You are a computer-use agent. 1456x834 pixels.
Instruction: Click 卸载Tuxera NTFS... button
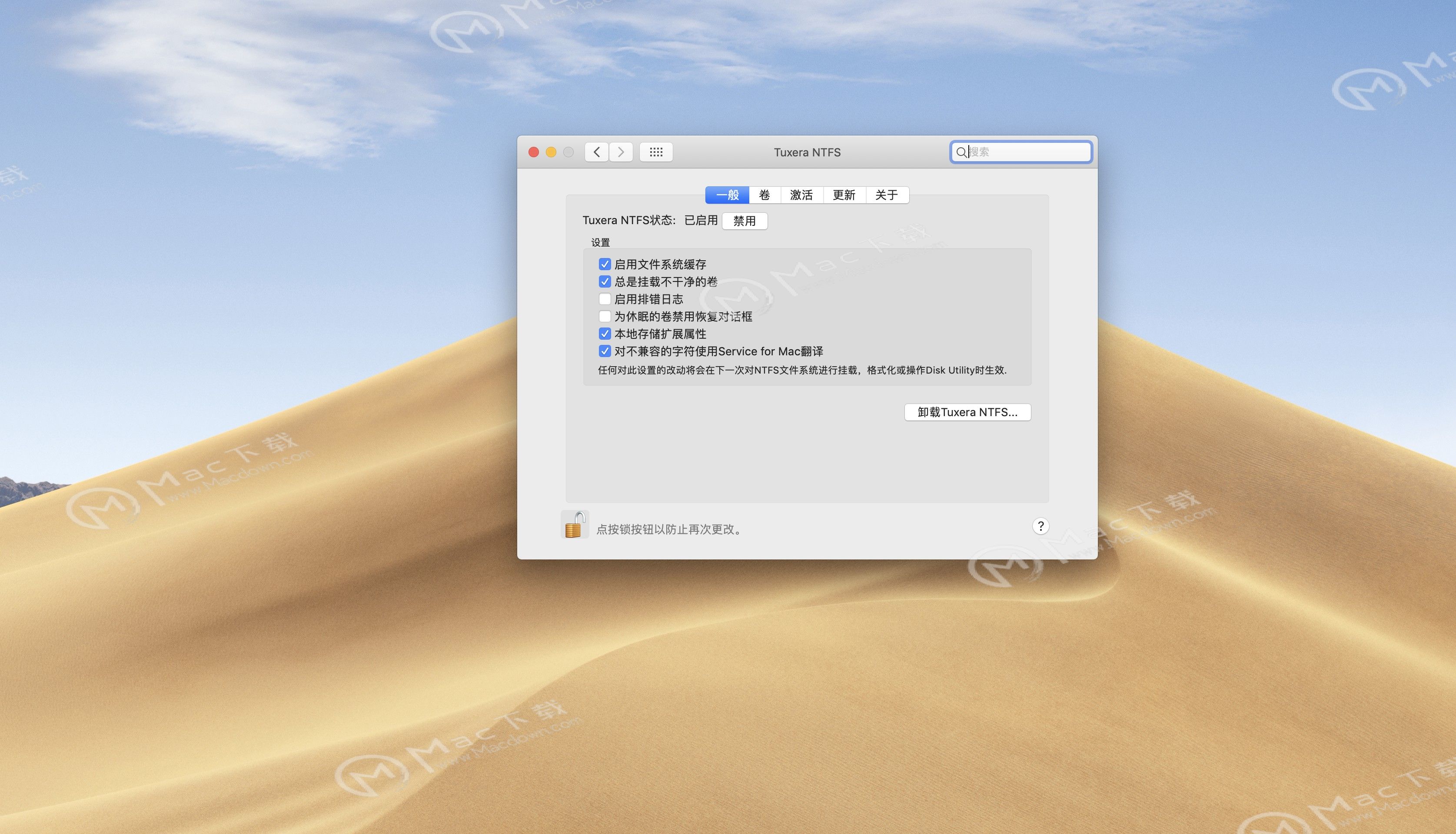pyautogui.click(x=967, y=412)
